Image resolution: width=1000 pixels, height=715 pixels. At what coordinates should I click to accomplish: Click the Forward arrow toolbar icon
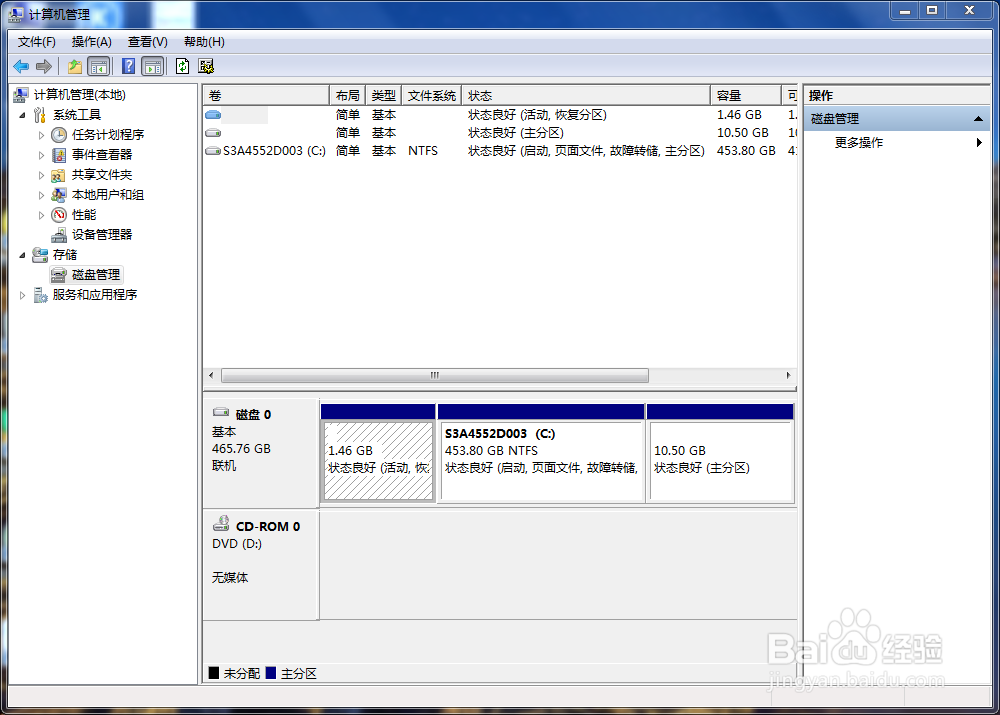pos(44,66)
